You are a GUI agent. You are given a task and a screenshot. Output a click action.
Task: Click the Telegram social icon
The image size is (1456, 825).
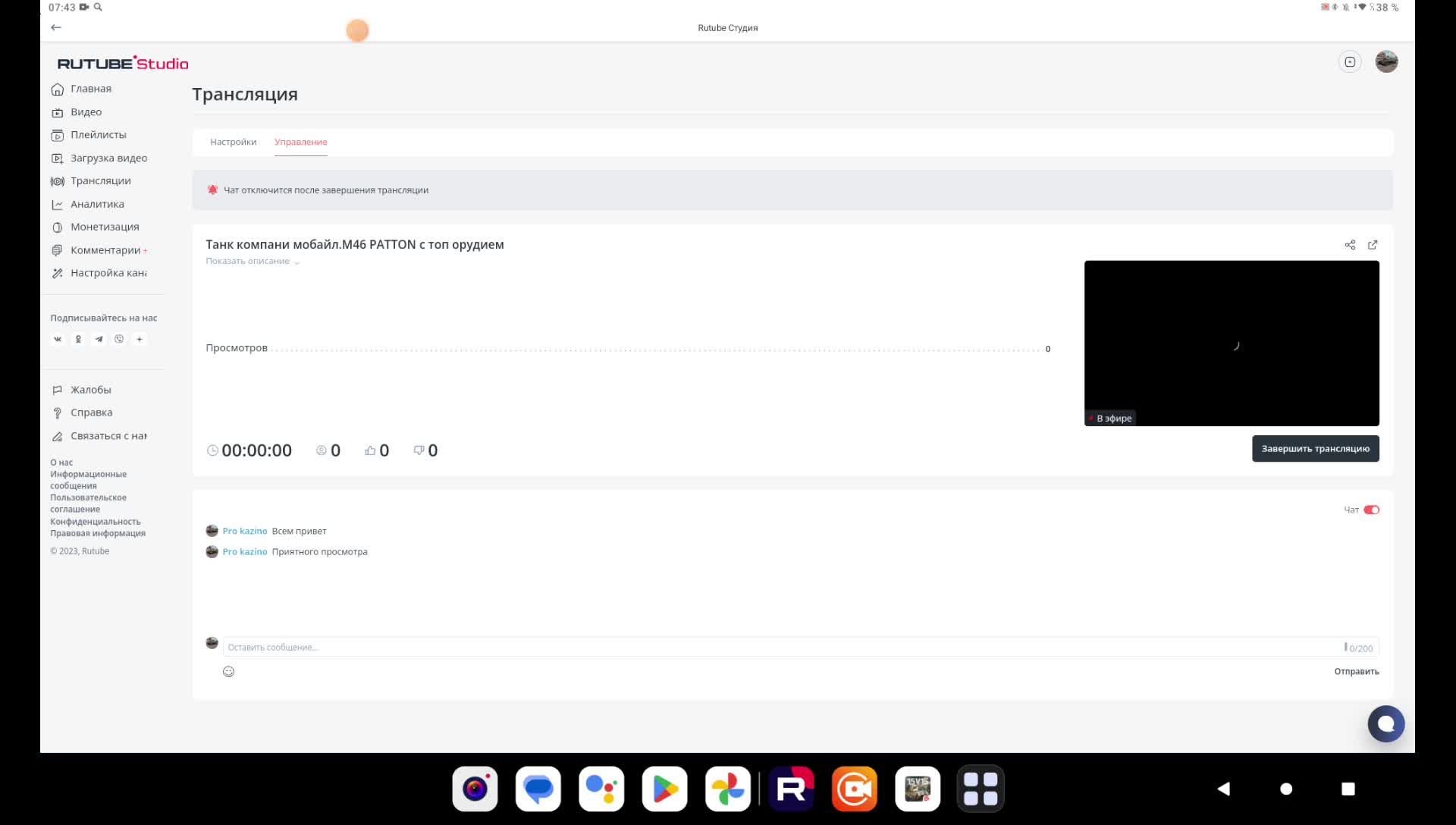(99, 340)
